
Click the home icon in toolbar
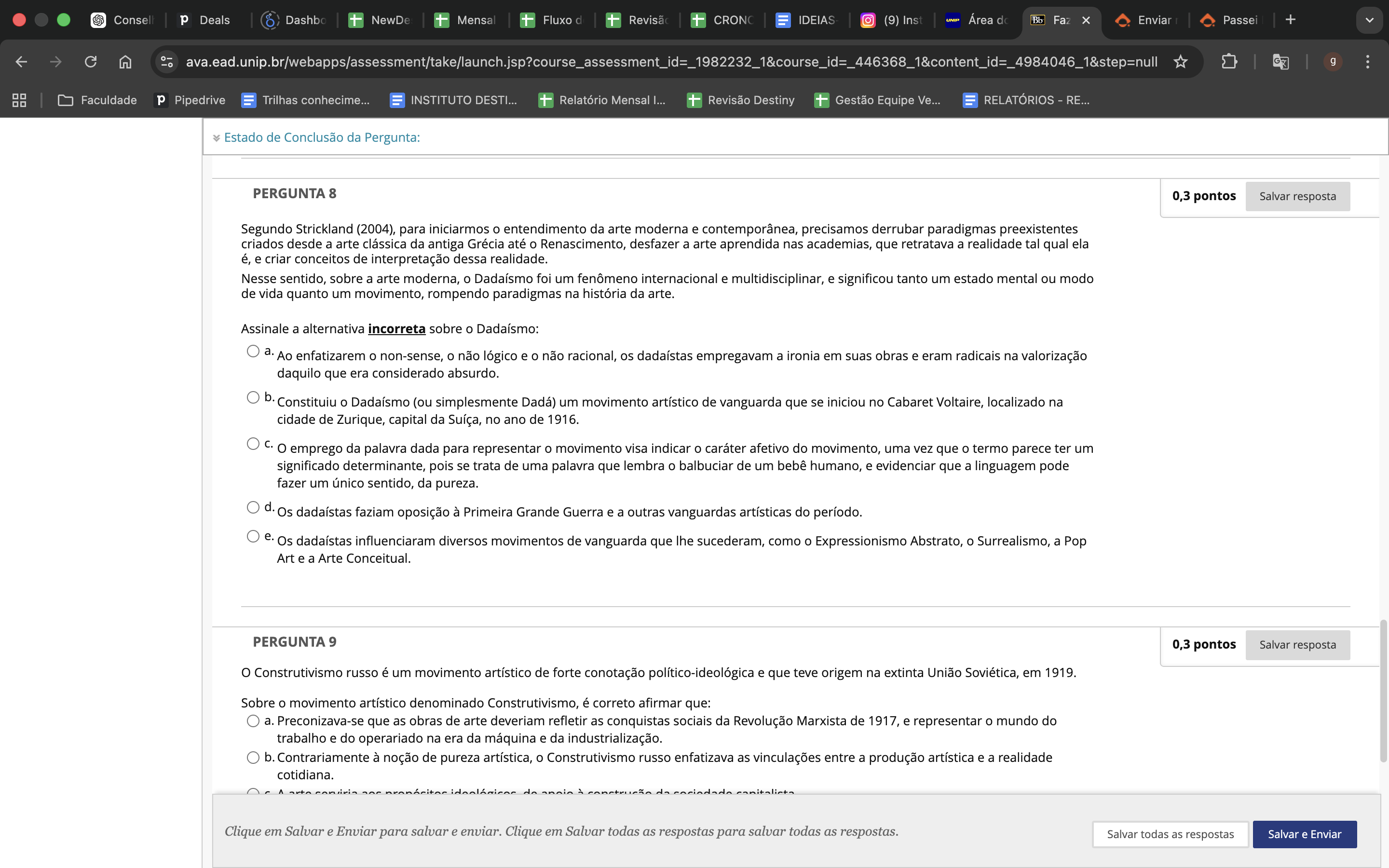[x=125, y=61]
